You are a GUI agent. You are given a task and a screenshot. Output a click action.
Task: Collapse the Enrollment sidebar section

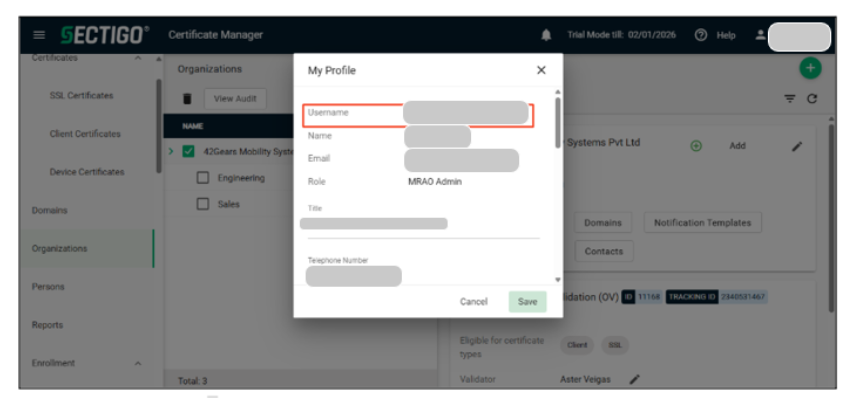pyautogui.click(x=137, y=363)
